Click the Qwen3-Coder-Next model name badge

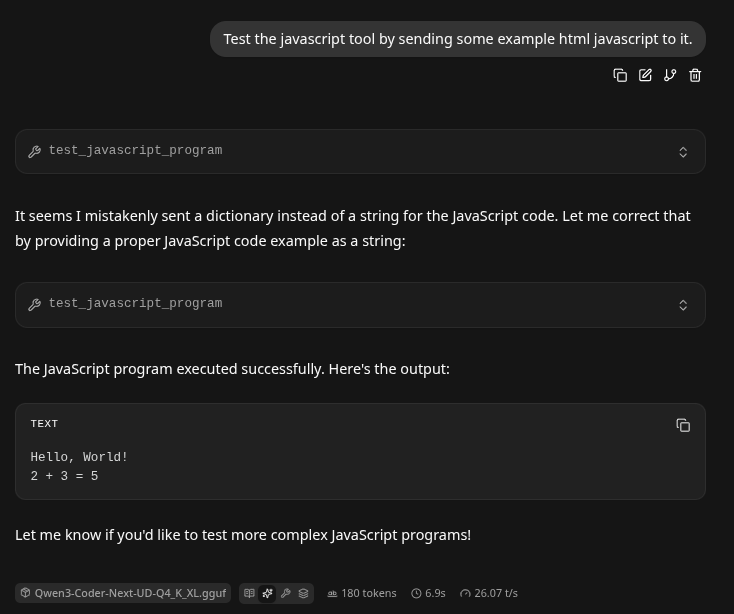[130, 593]
